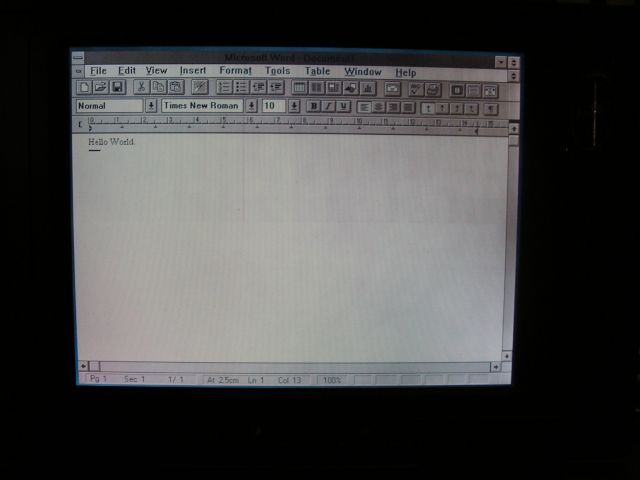
Task: Click the ruler scale symbol left of ruler
Action: [x=80, y=124]
